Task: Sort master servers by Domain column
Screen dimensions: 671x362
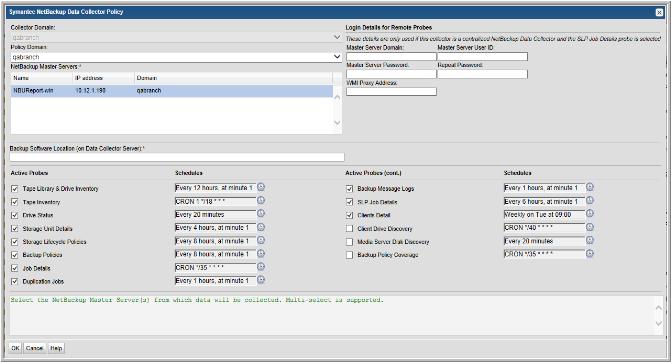Action: (233, 78)
